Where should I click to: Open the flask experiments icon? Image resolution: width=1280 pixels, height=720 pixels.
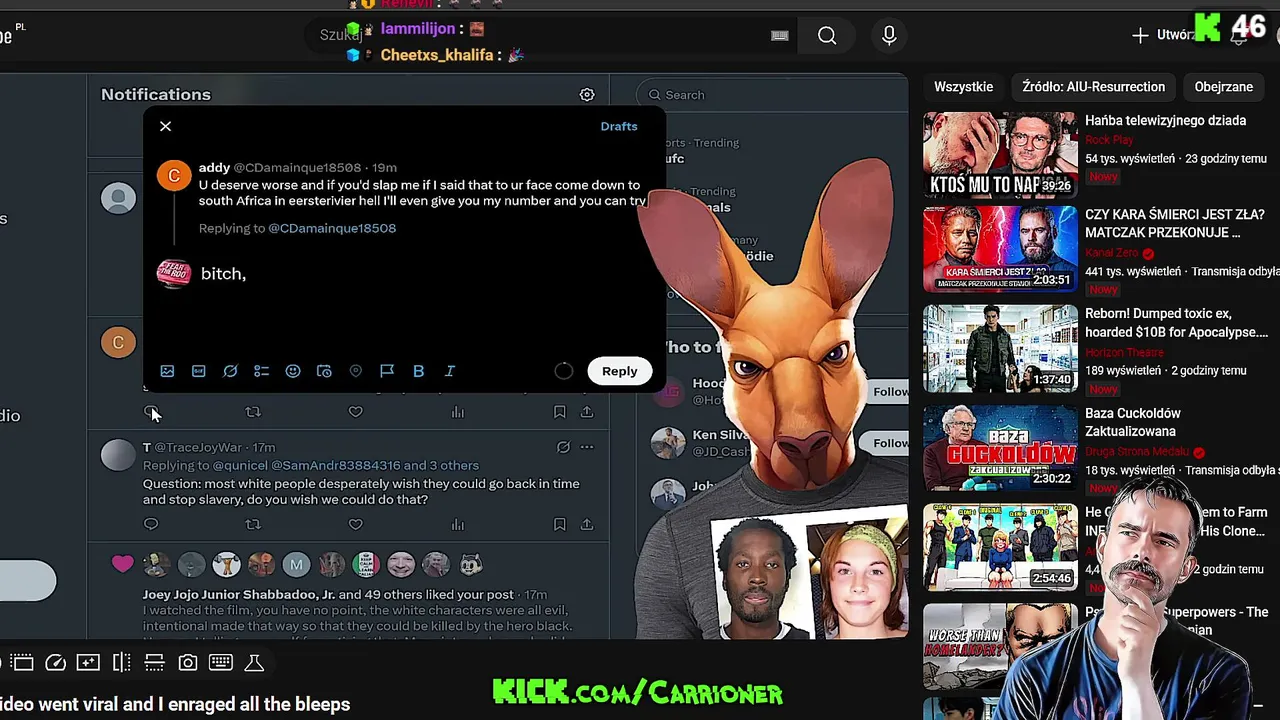click(x=254, y=662)
